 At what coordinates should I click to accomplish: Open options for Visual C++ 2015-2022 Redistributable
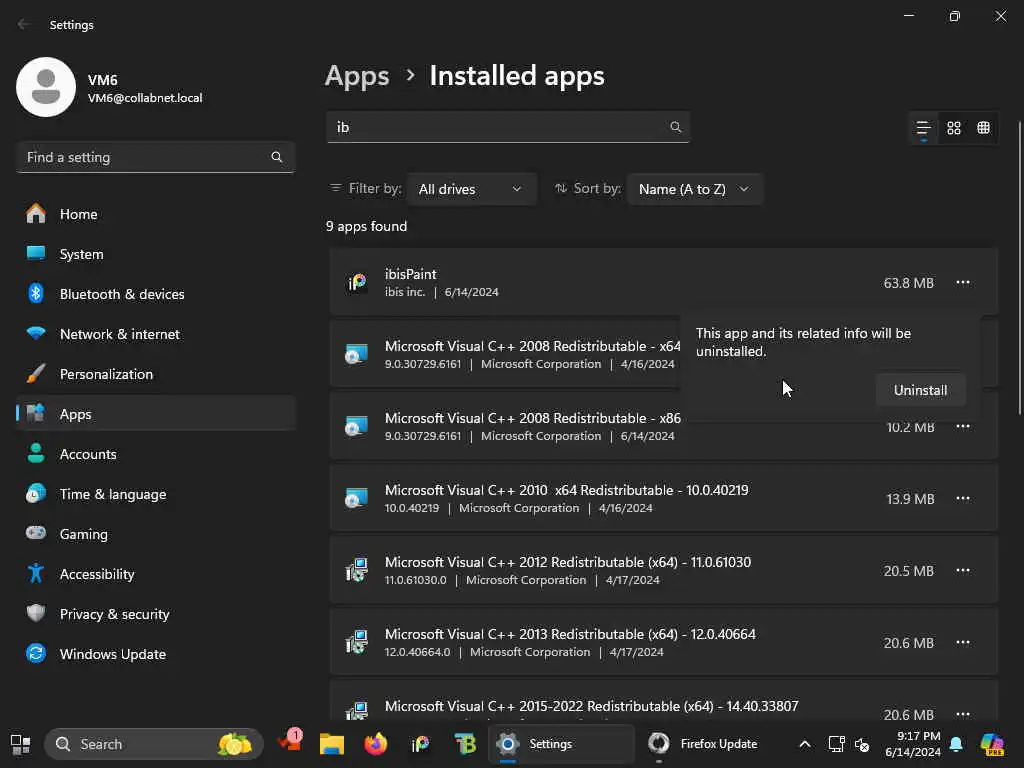(x=963, y=714)
